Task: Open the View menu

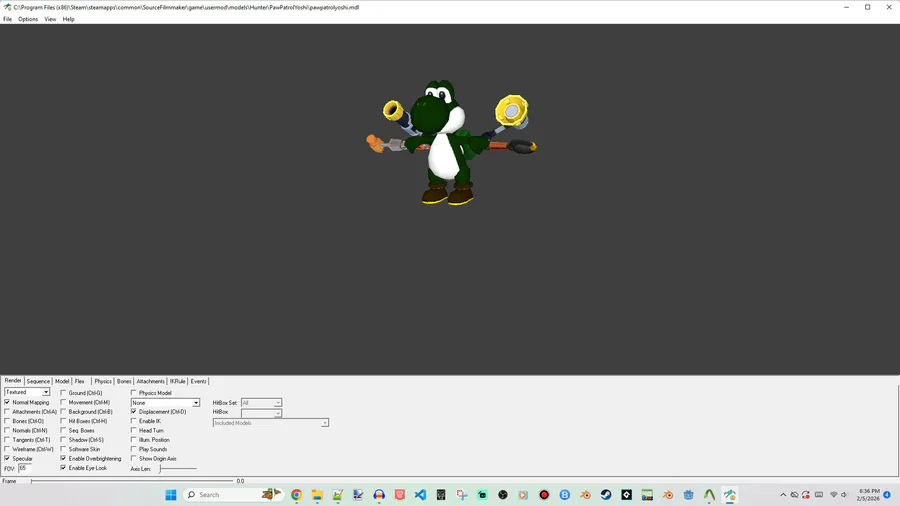Action: click(50, 19)
